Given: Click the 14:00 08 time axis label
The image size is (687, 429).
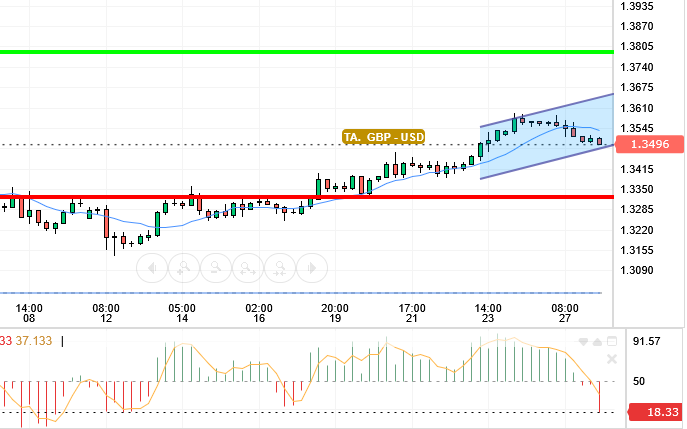Looking at the screenshot, I should [29, 313].
